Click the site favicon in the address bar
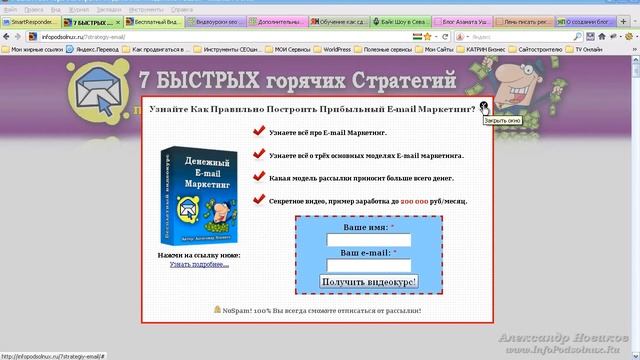640x360 pixels. (x=33, y=37)
